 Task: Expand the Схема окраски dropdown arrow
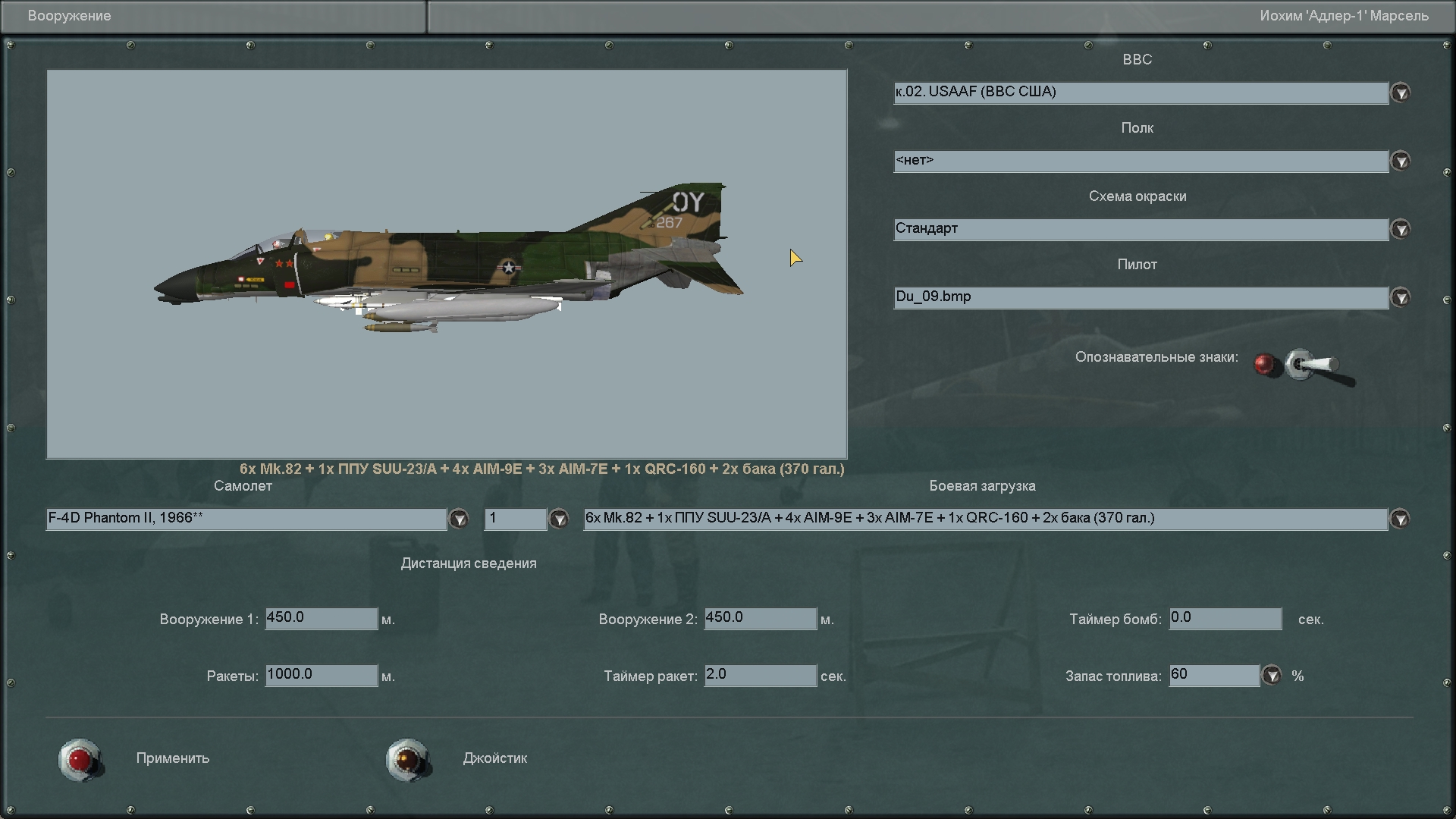[1401, 230]
